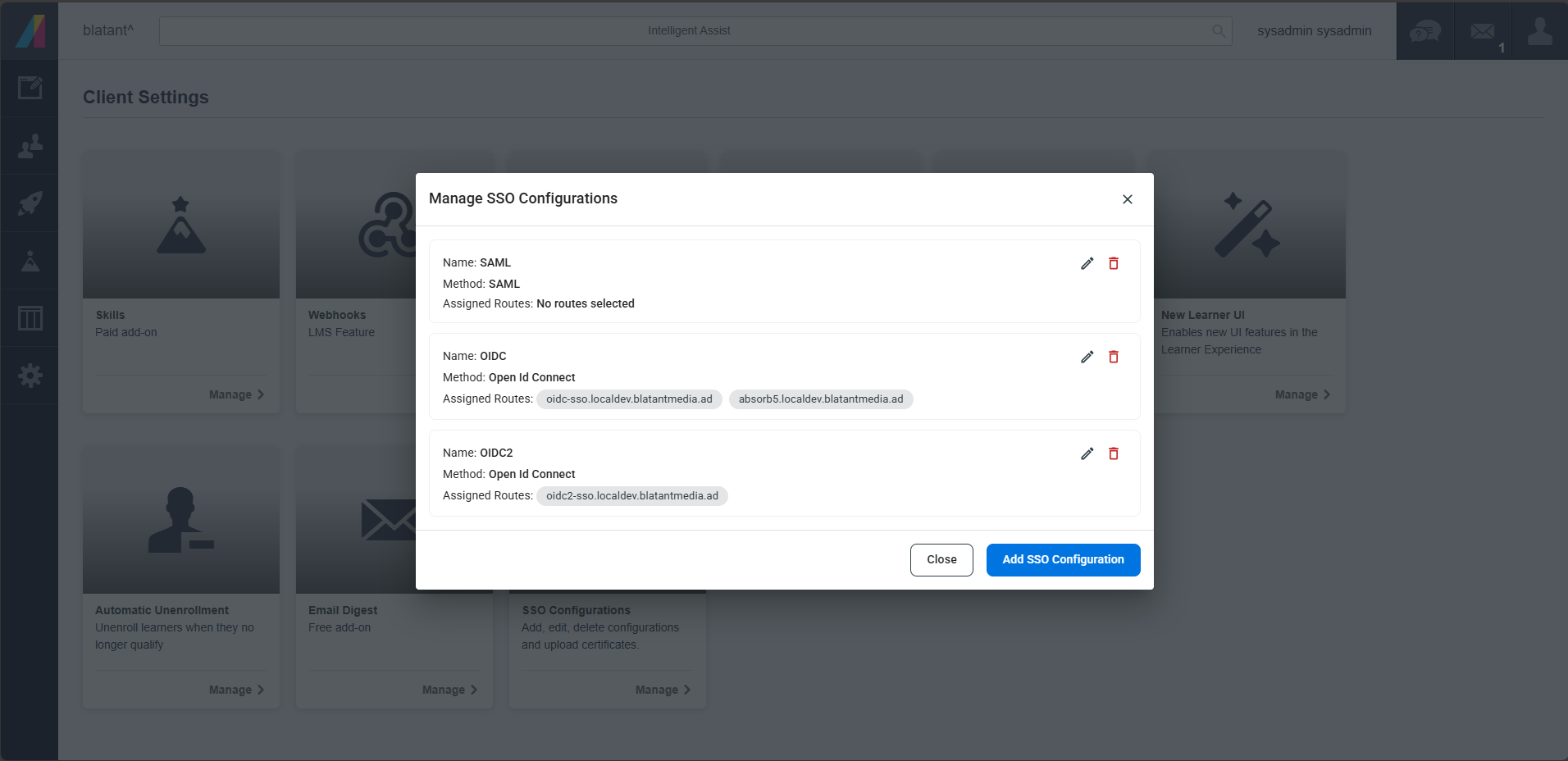
Task: Delete the OIDC configuration via trash icon
Action: click(x=1114, y=357)
